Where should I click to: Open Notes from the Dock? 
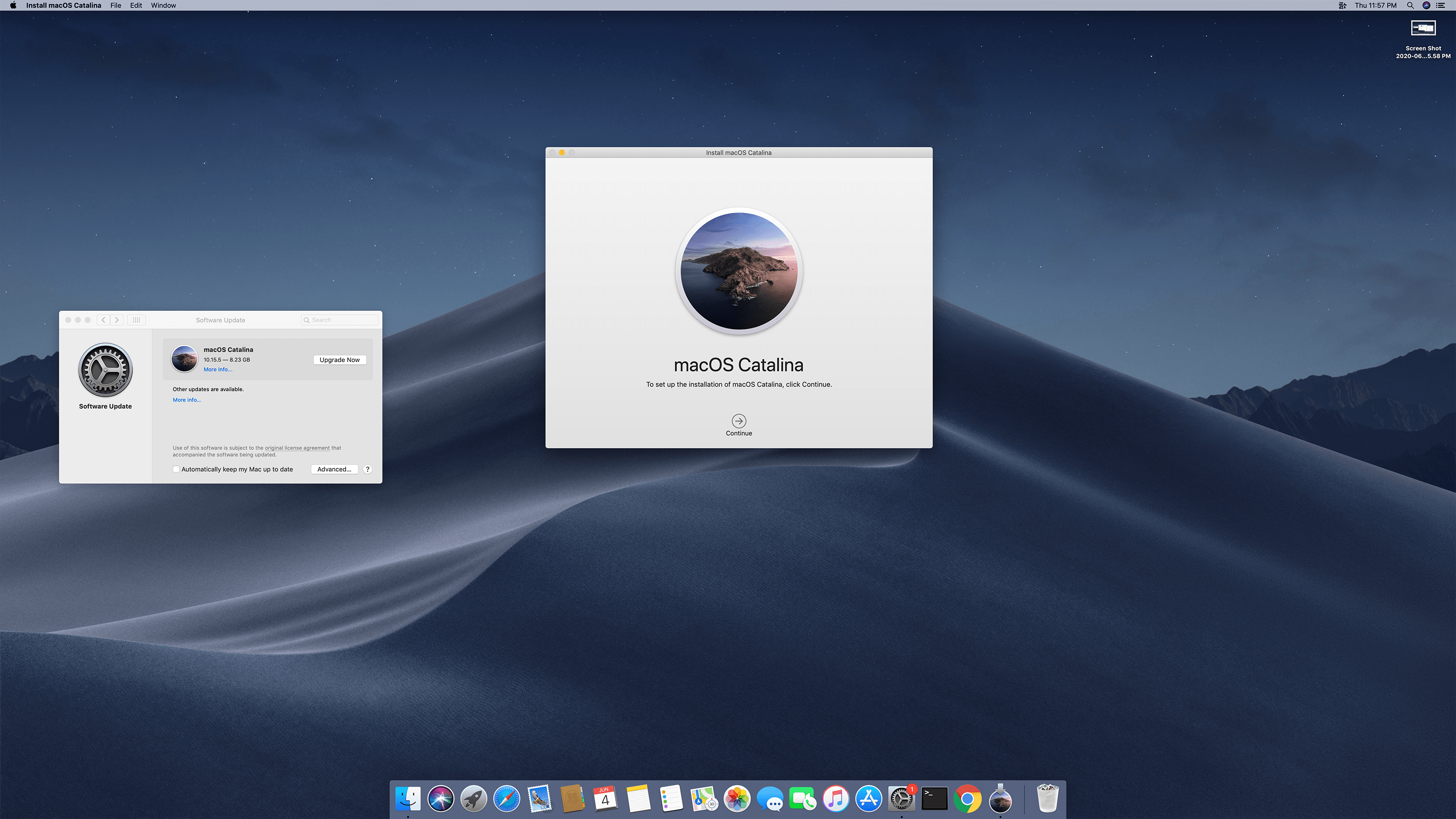(638, 799)
